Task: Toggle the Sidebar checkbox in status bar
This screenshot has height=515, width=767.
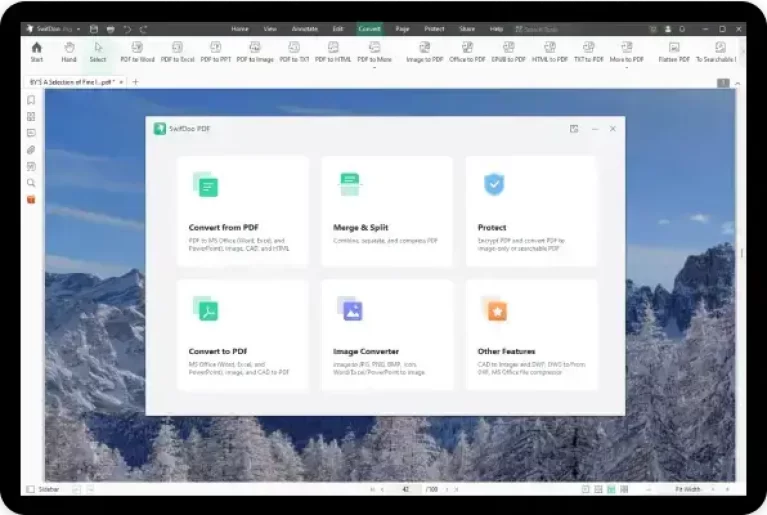Action: tap(30, 489)
